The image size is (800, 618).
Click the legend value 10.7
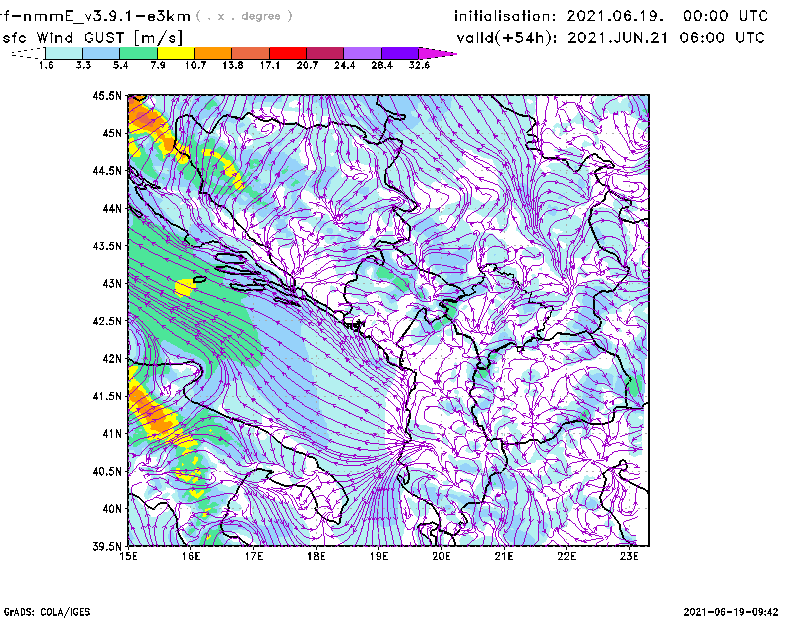(195, 65)
